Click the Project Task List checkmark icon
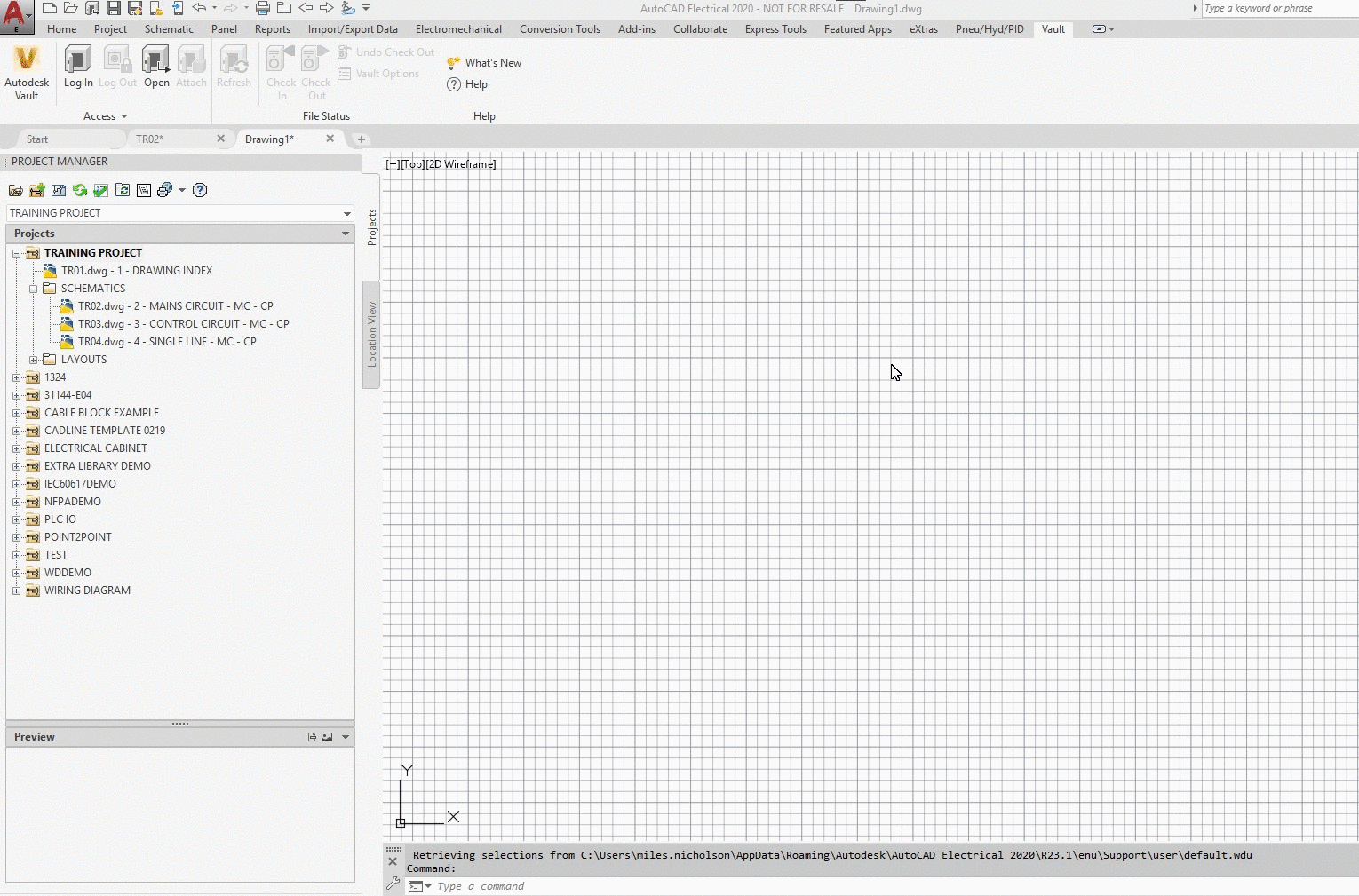 pos(101,190)
